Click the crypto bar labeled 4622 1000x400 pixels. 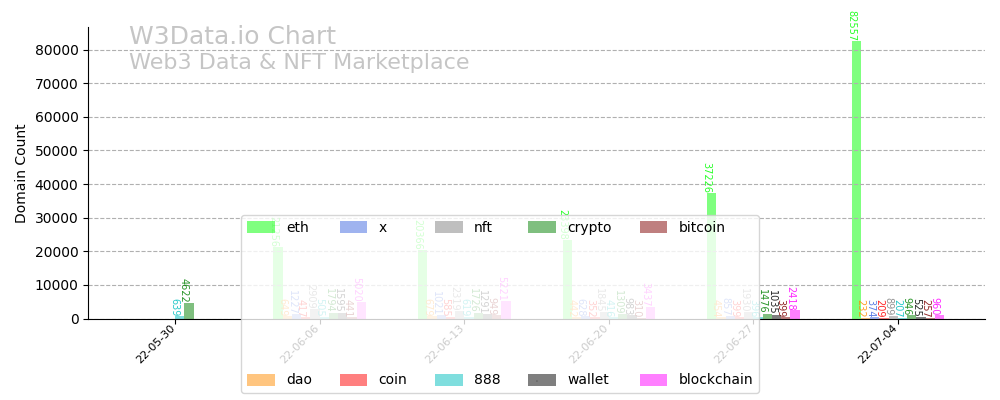click(x=189, y=311)
